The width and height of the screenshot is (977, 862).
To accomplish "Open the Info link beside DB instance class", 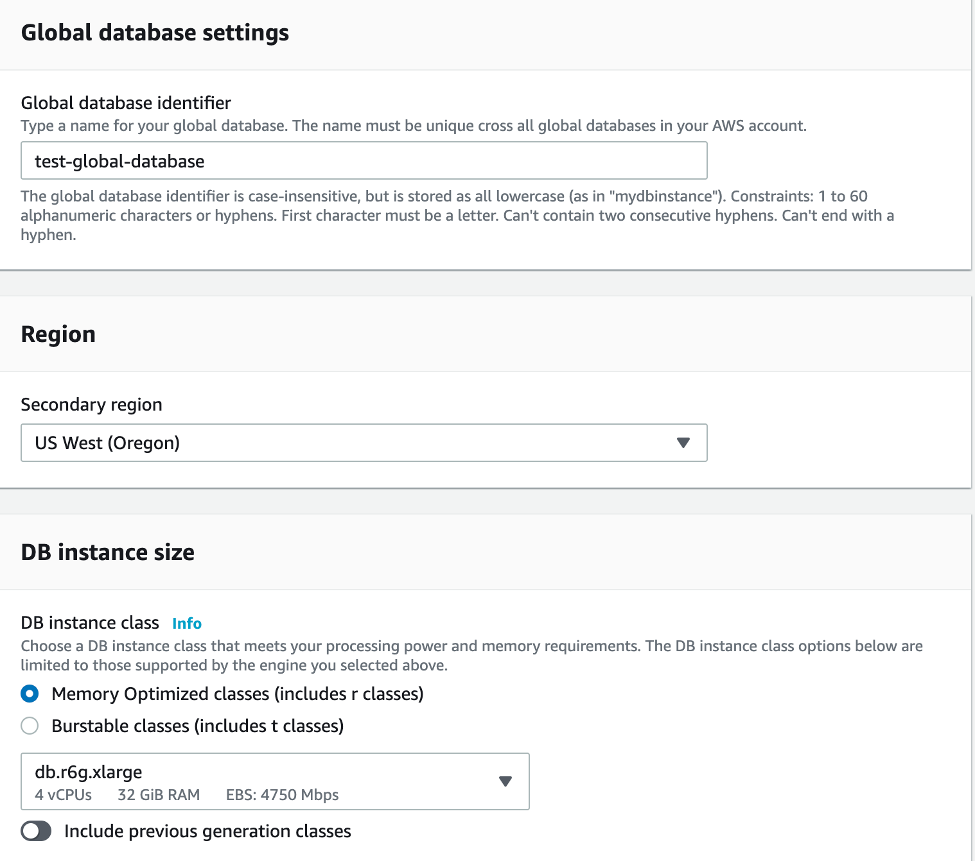I will [187, 623].
